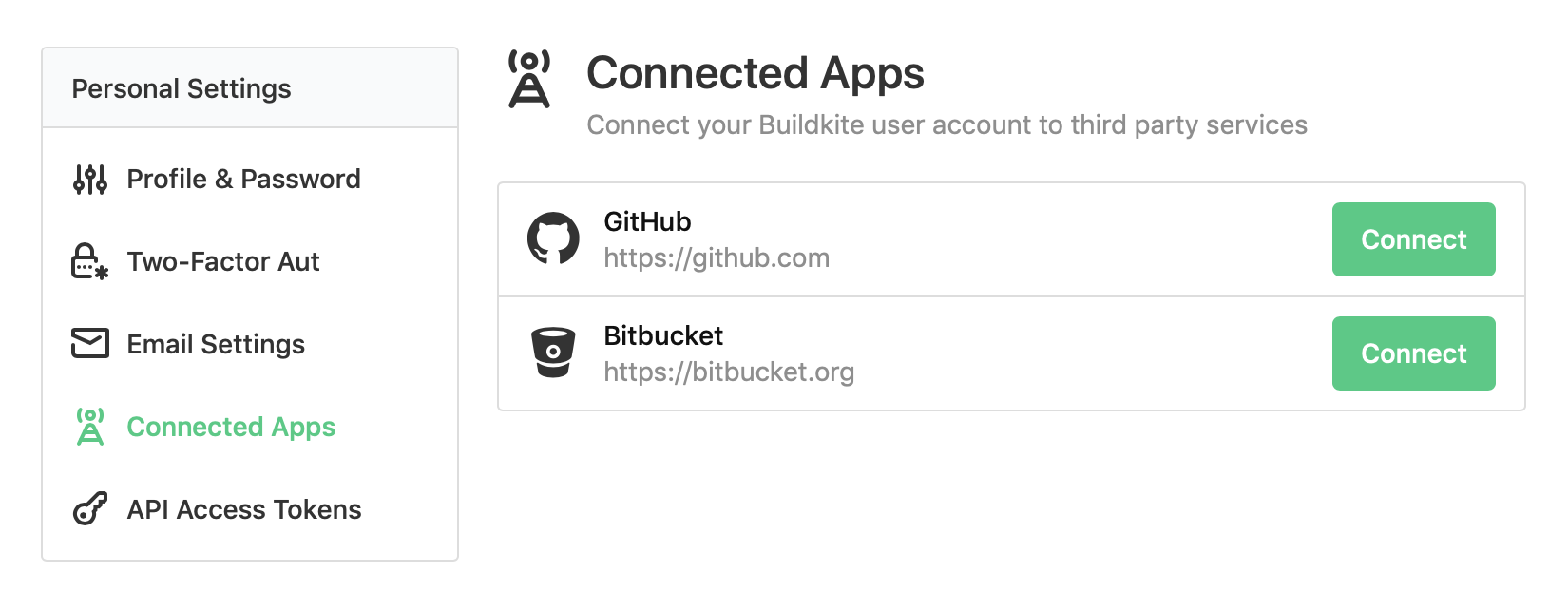Click the padlock icon for Two-Factor Authentication
The image size is (1568, 610).
[89, 260]
